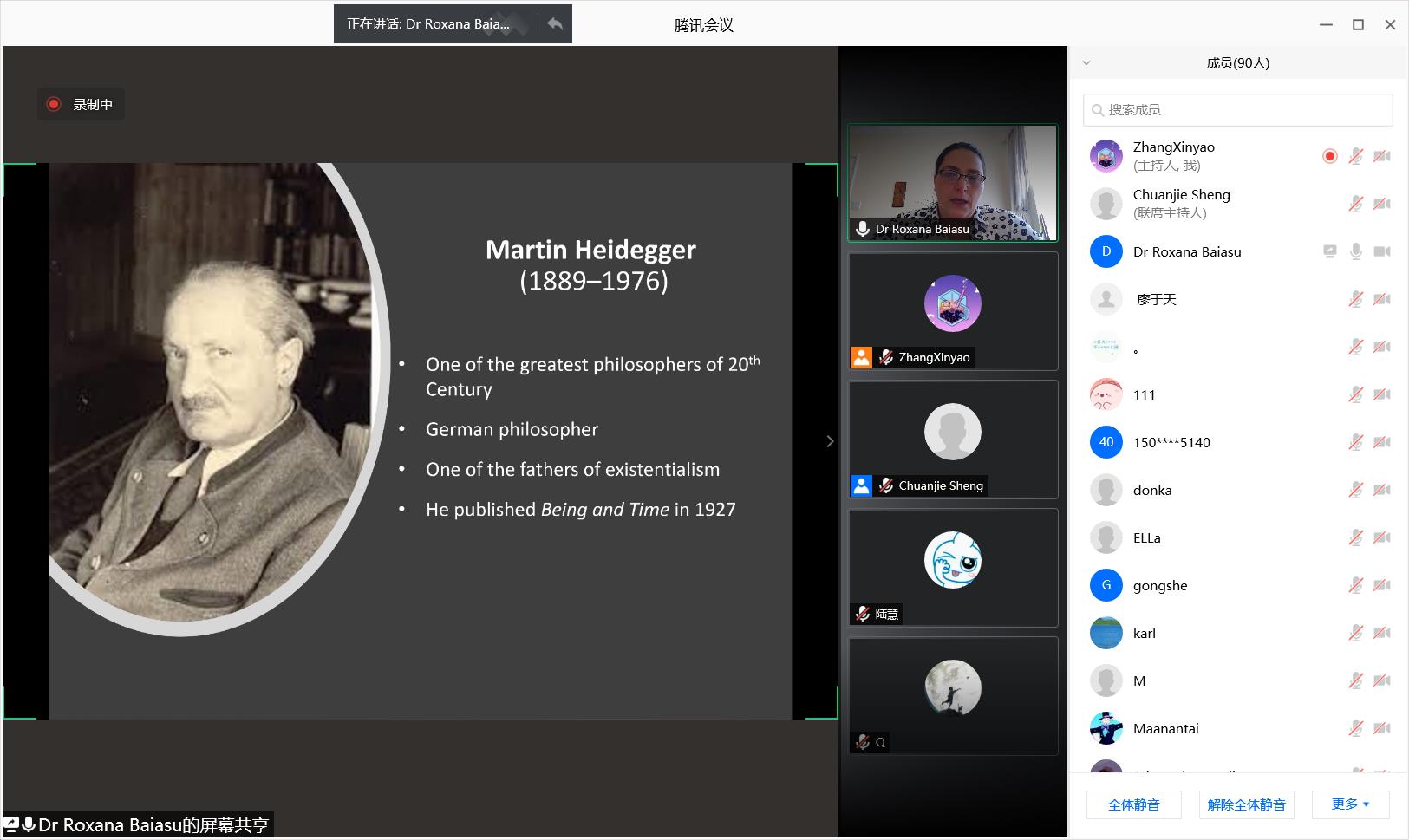
Task: Click the reply arrow icon beside speaker indicator
Action: pyautogui.click(x=555, y=24)
